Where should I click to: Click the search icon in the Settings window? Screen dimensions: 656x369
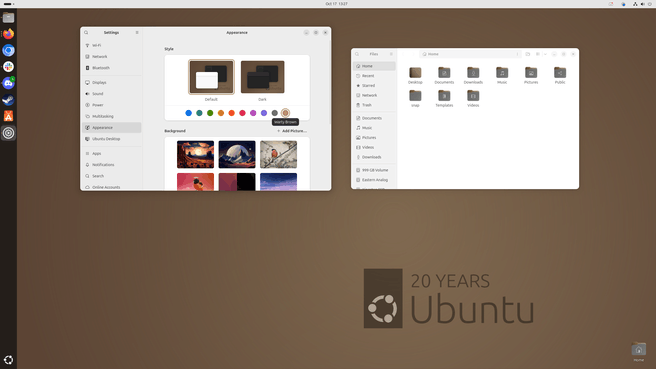(86, 33)
